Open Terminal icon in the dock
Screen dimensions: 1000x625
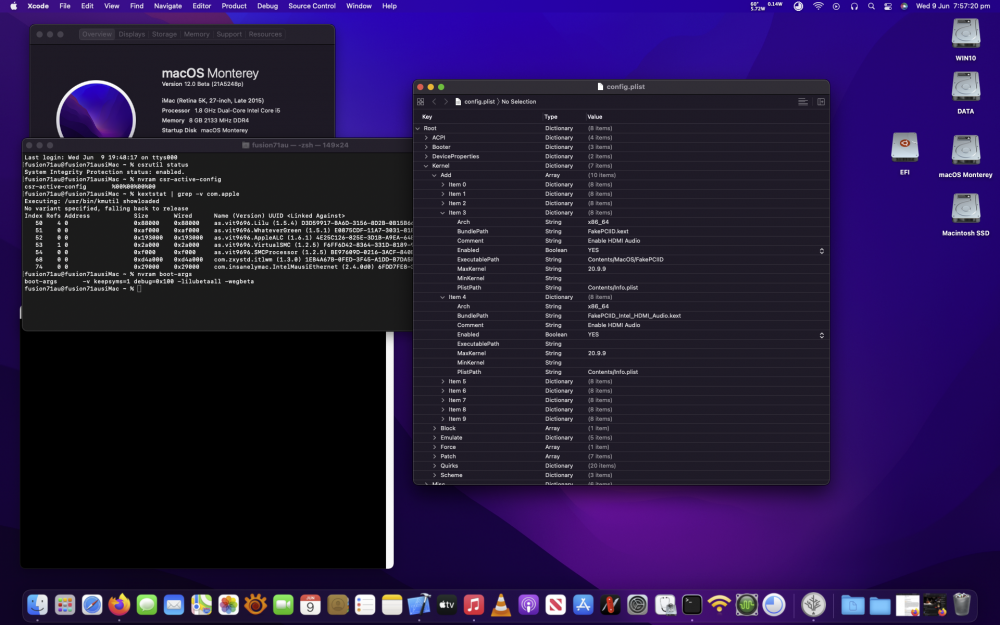click(692, 605)
